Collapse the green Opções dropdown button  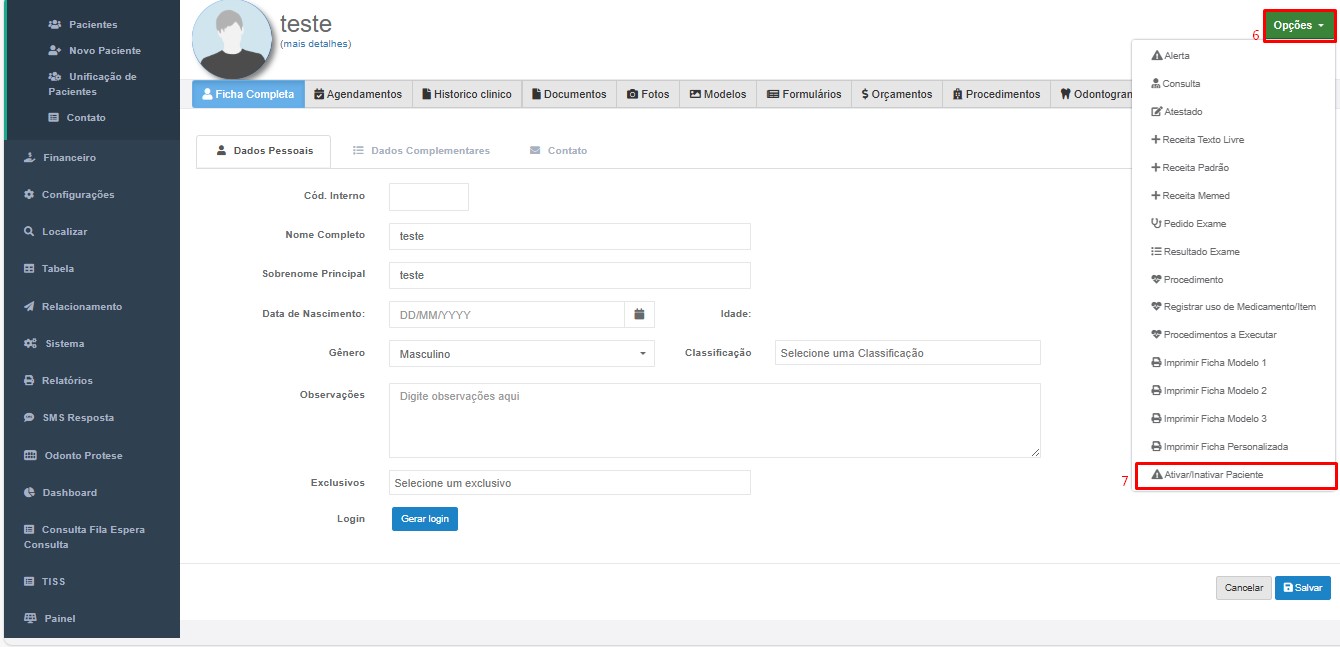1298,25
